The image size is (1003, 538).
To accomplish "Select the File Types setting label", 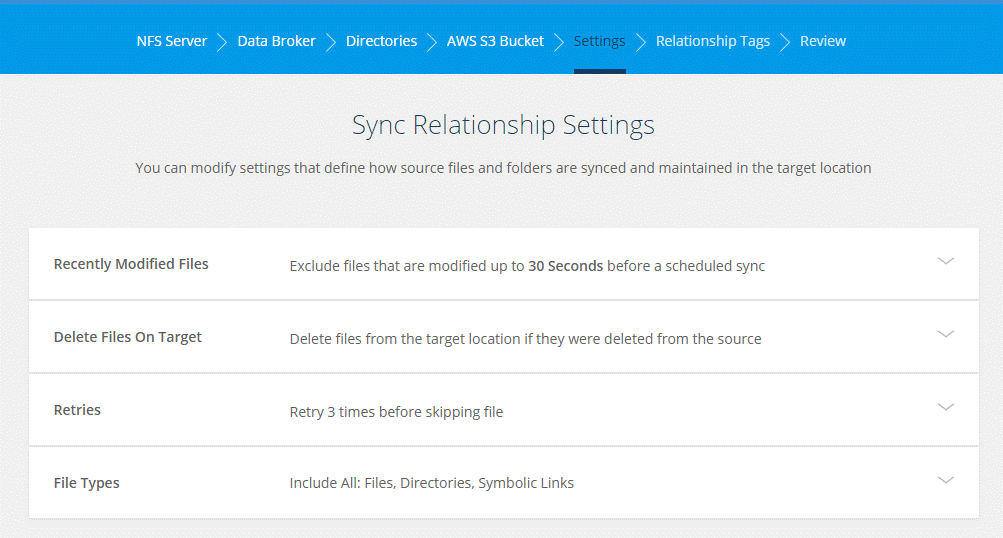I will click(x=86, y=483).
